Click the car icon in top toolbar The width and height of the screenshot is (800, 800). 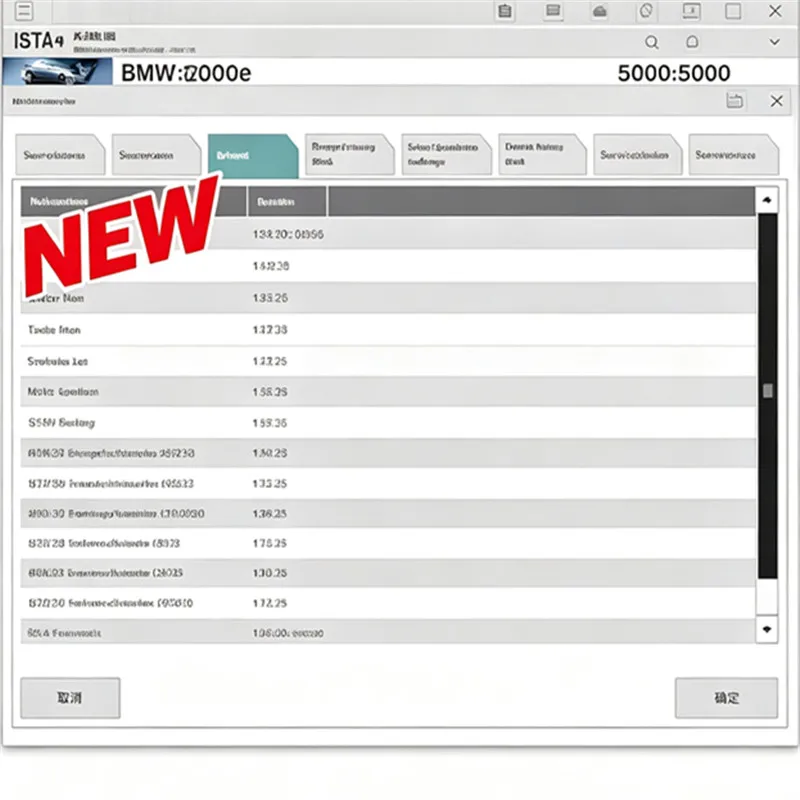click(x=600, y=11)
